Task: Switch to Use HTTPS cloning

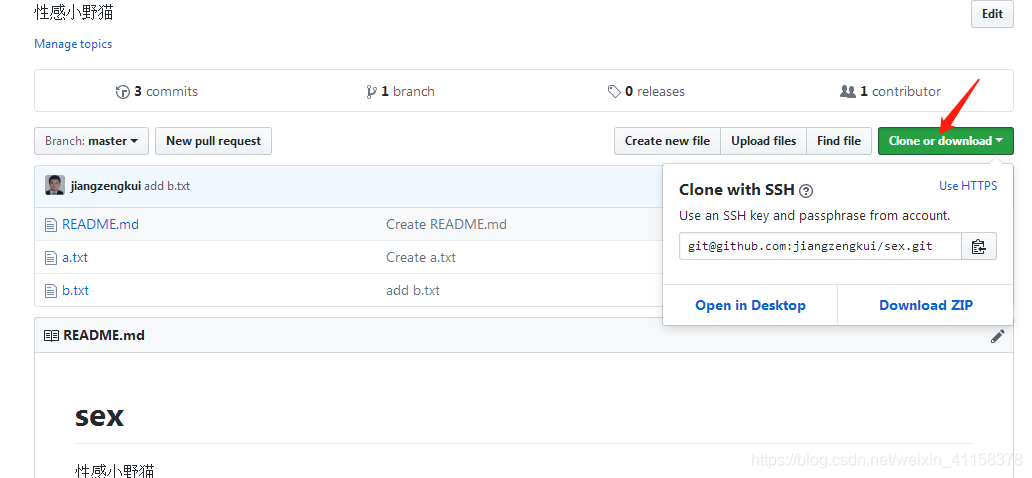Action: (x=968, y=186)
